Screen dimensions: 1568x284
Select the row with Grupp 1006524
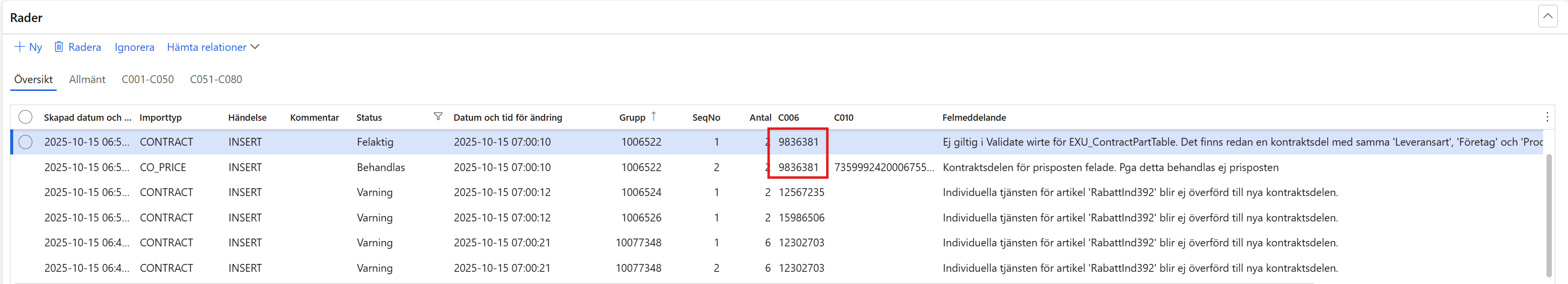[x=640, y=193]
